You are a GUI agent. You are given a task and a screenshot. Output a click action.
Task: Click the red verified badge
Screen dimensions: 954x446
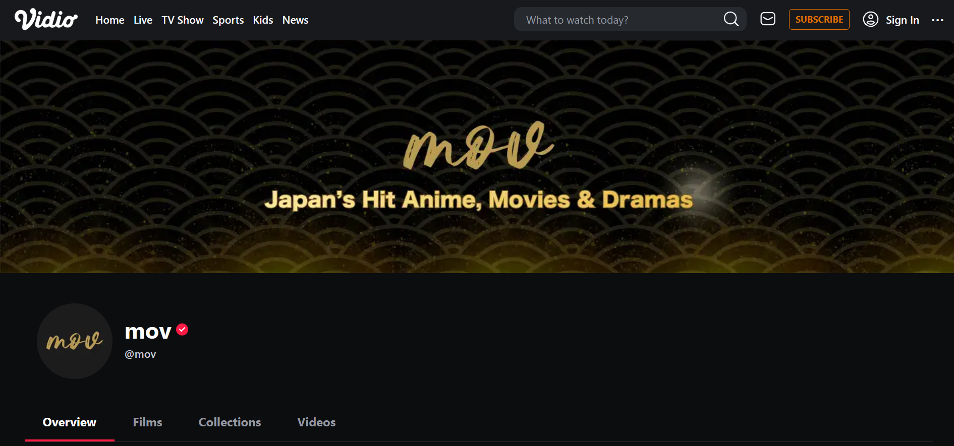coord(182,330)
